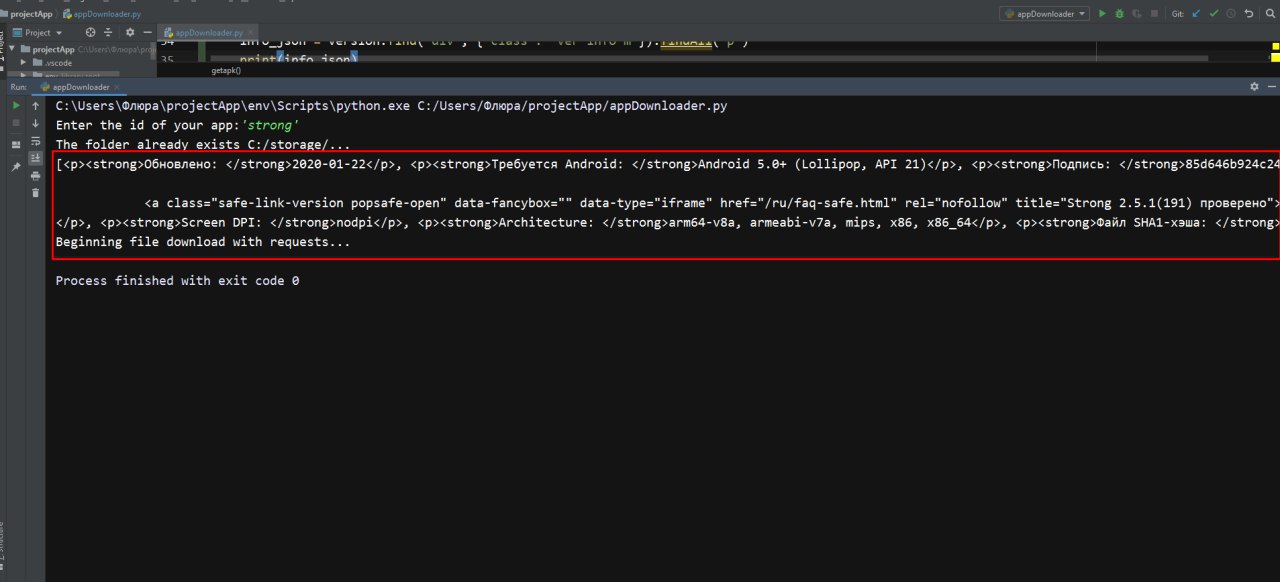
Task: Collapse all in Project panel
Action: point(108,33)
